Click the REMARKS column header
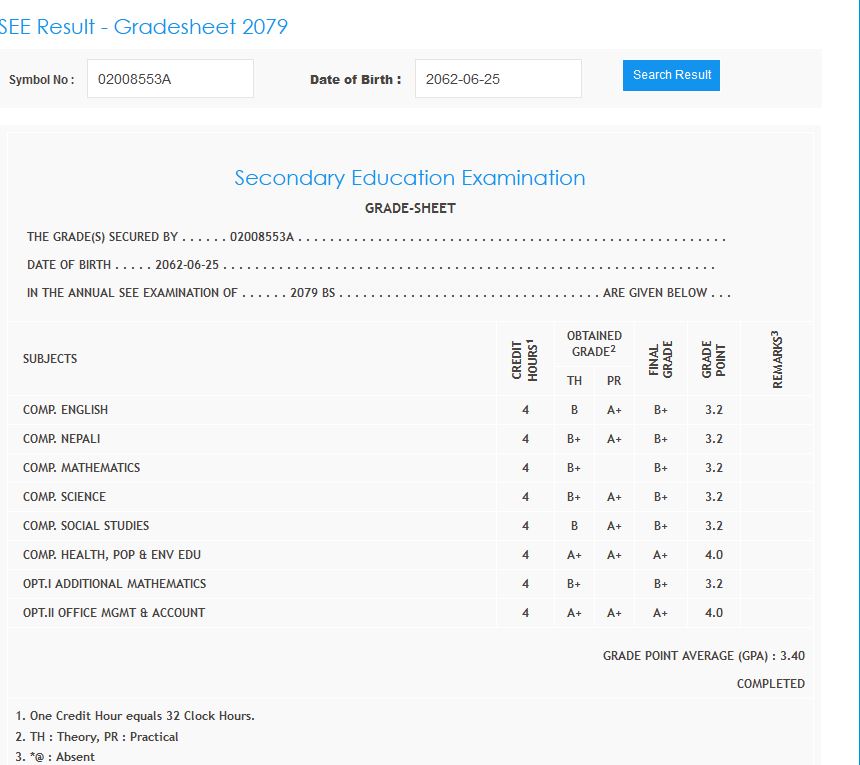This screenshot has height=765, width=860. point(777,359)
